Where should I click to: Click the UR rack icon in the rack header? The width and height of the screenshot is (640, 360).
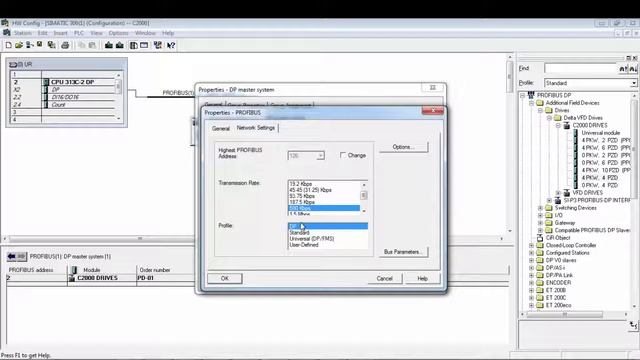click(13, 64)
